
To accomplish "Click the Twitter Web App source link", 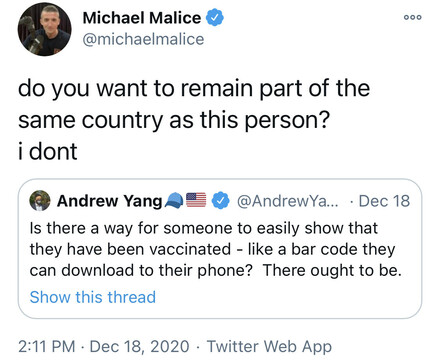I will pos(269,347).
